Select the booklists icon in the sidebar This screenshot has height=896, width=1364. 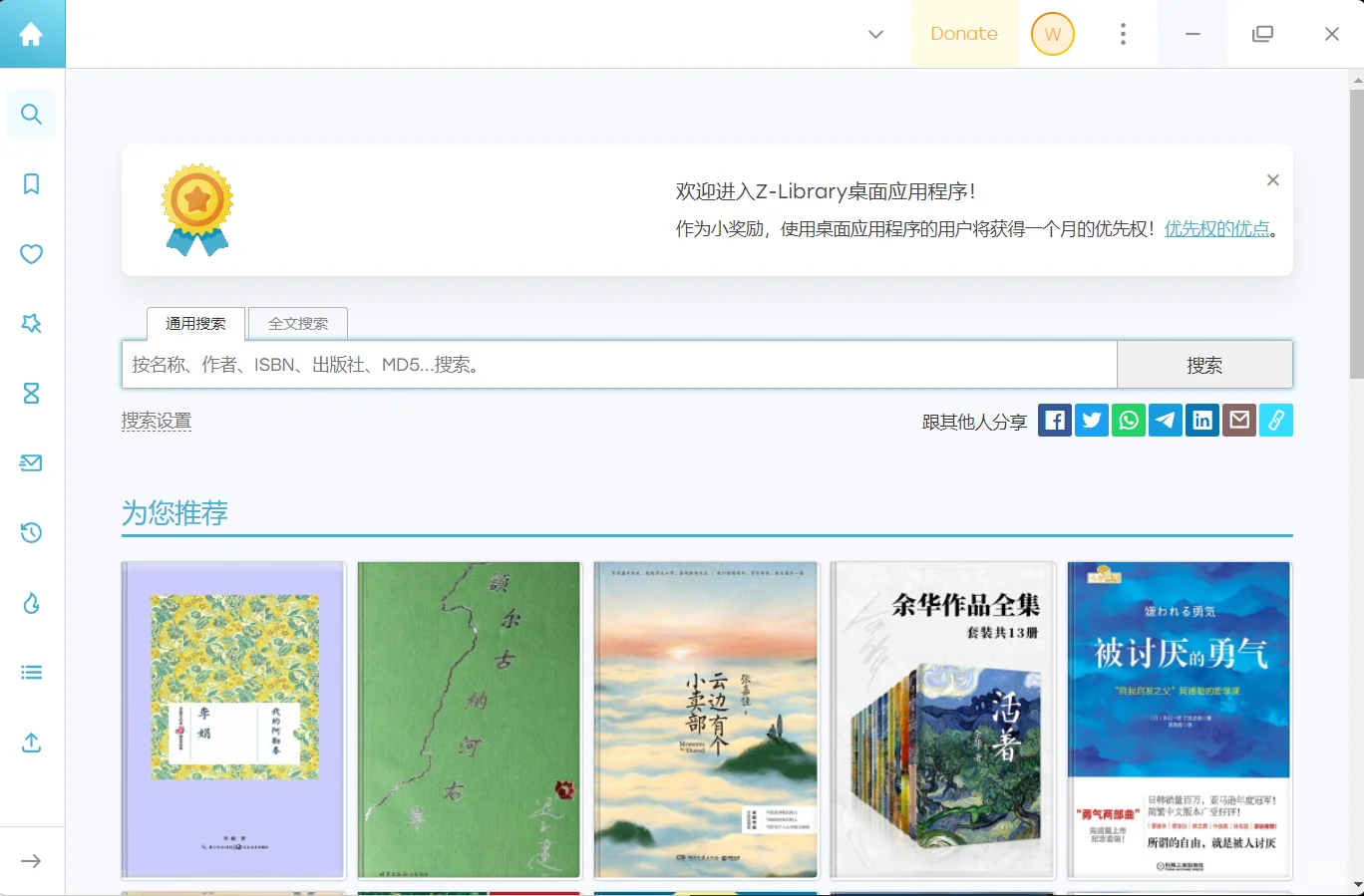pyautogui.click(x=31, y=672)
